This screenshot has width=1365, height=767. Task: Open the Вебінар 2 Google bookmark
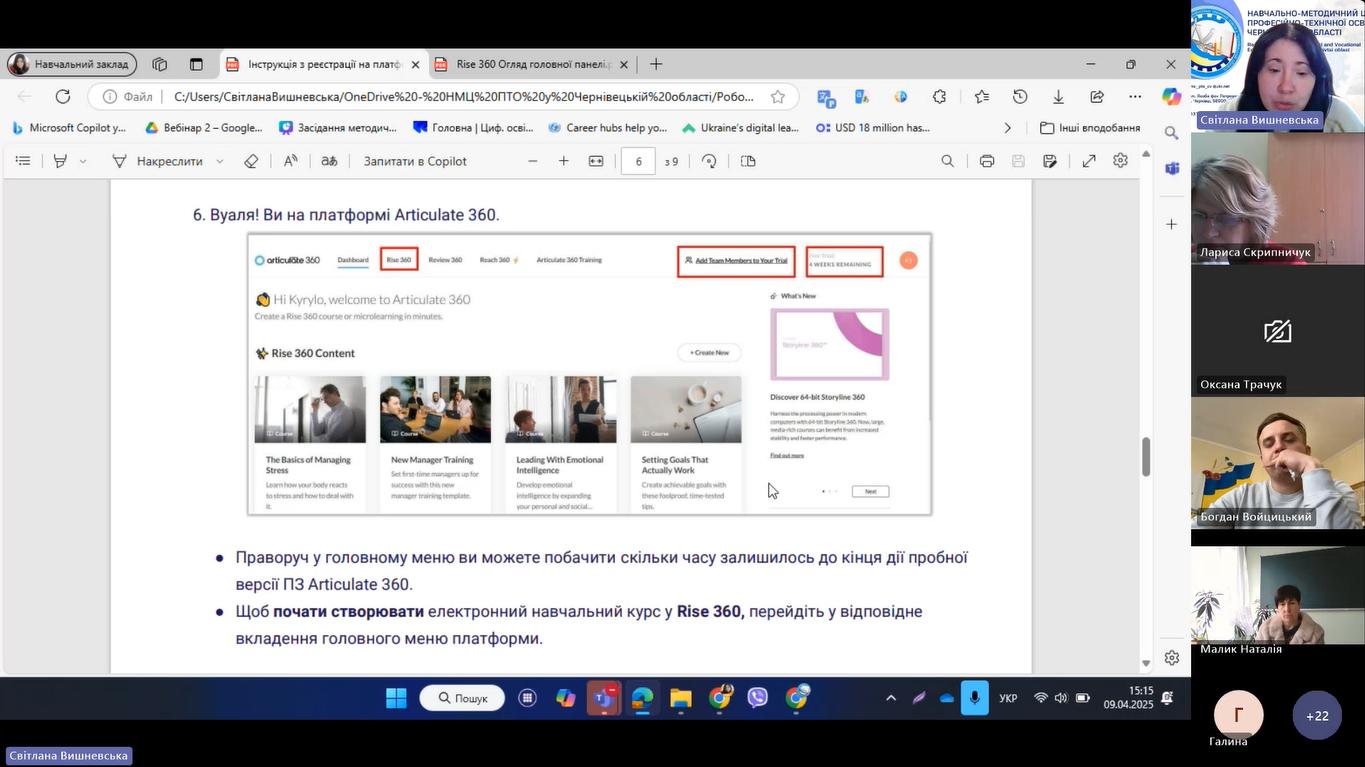pyautogui.click(x=204, y=128)
